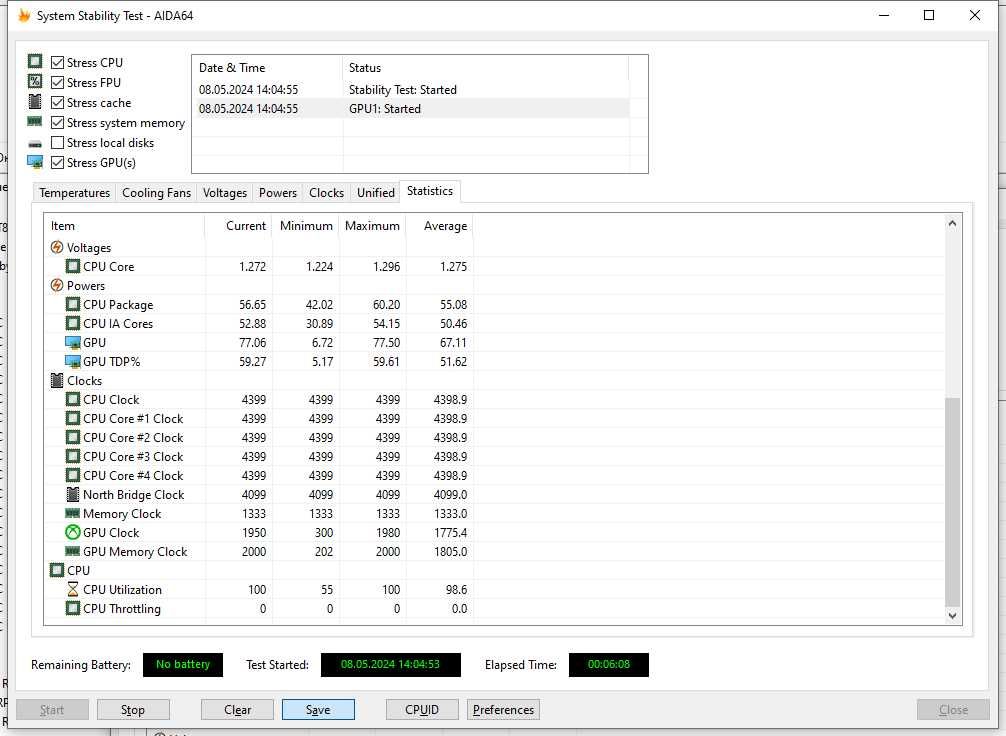Screen dimensions: 1006x736
Task: Select the CPU Core #2 Clock row label
Action: tap(133, 438)
